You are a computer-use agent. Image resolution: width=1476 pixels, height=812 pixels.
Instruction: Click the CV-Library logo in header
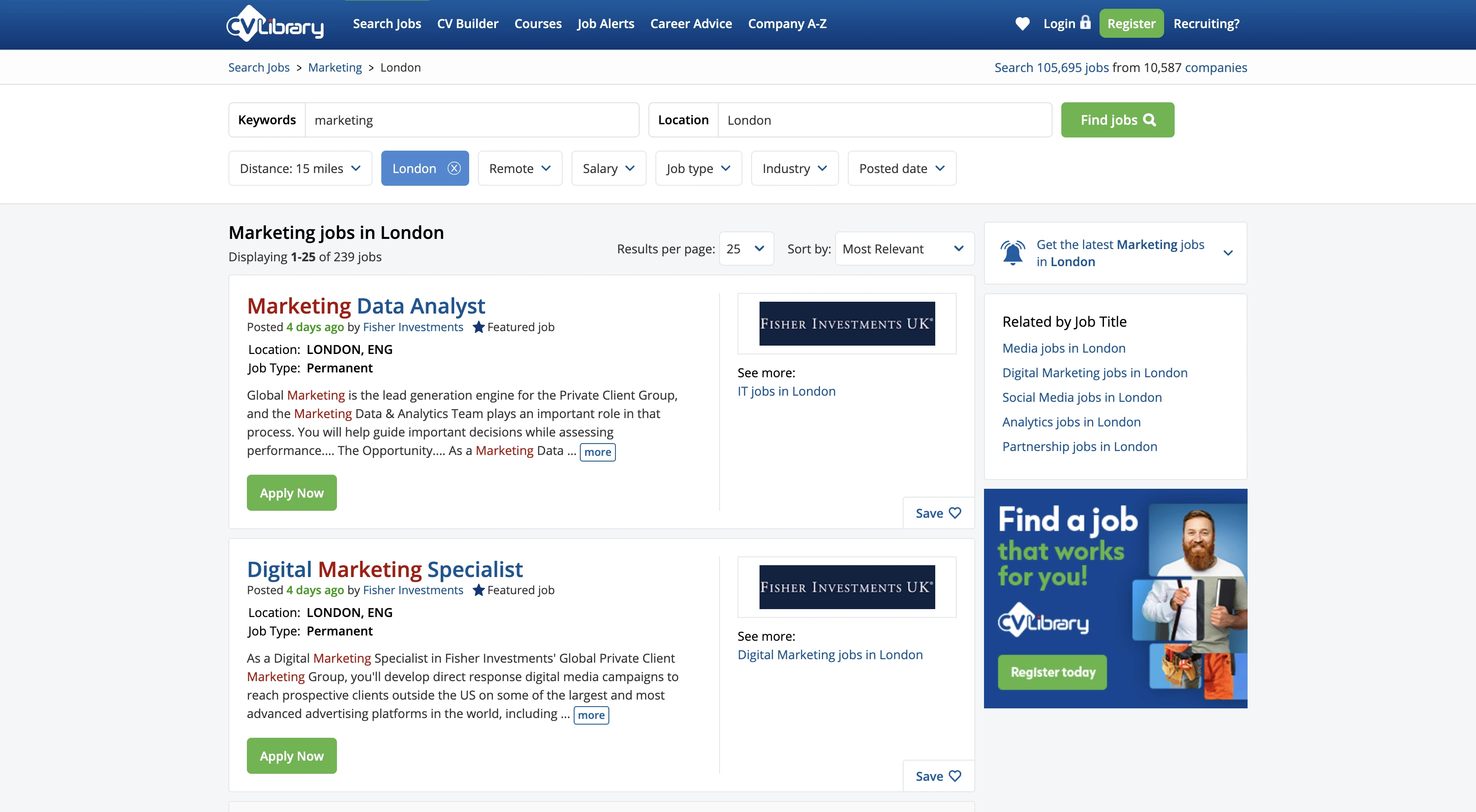(x=275, y=24)
